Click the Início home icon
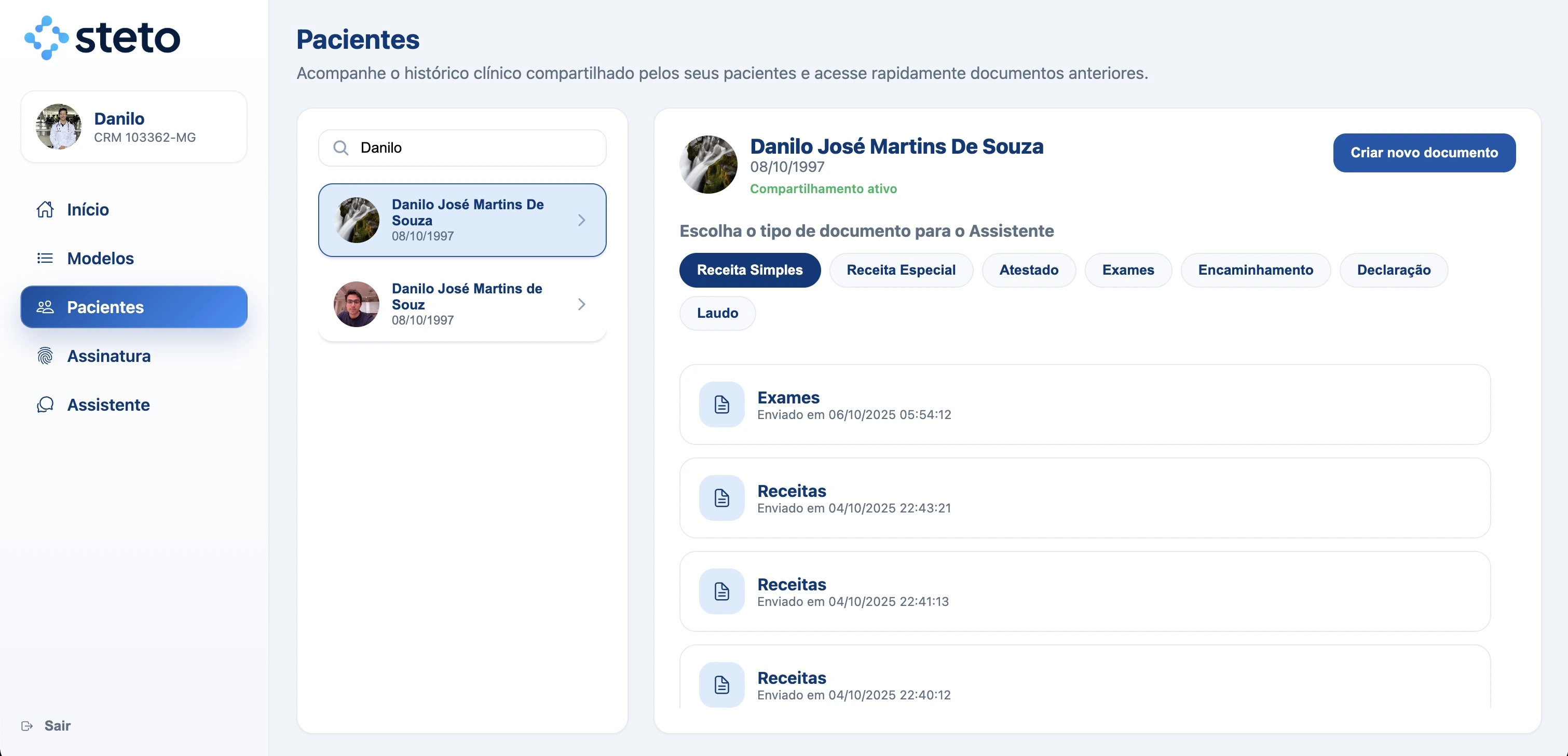The image size is (1568, 756). (45, 209)
